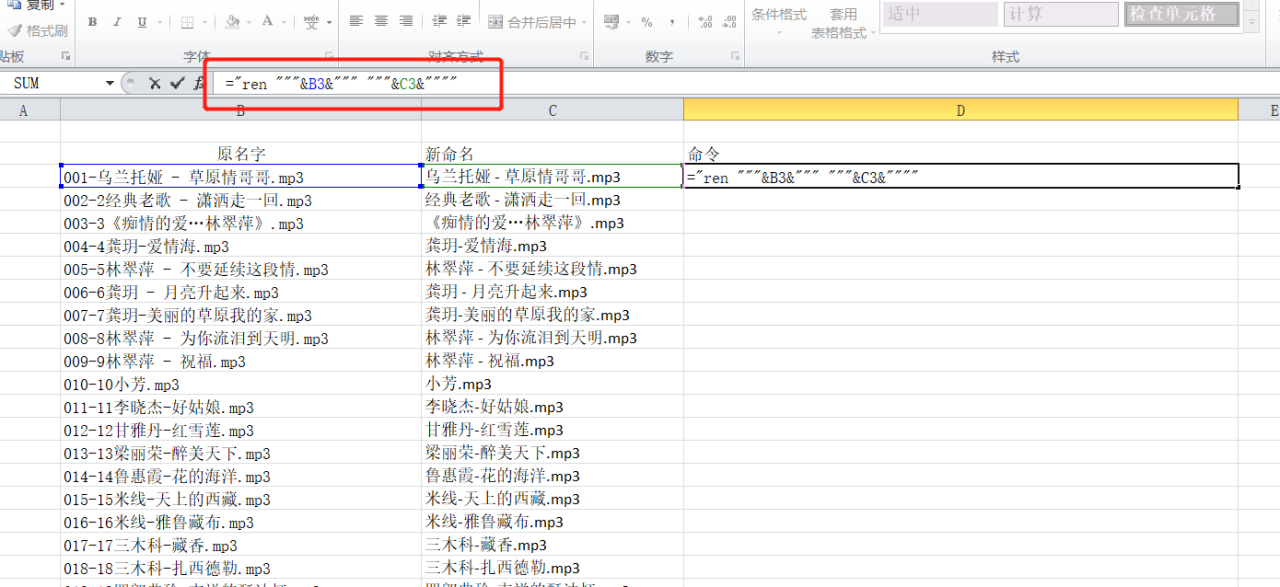The width and height of the screenshot is (1280, 587).
Task: Click the 新命名 header cell
Action: [552, 153]
